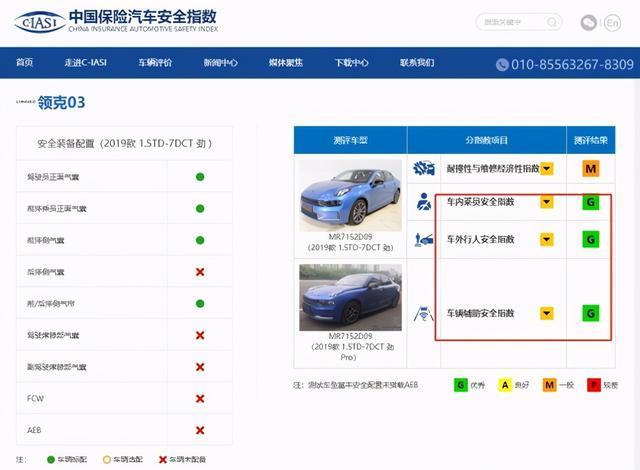Image resolution: width=640 pixels, height=470 pixels.
Task: Click the search magnifier icon
Action: coord(552,22)
